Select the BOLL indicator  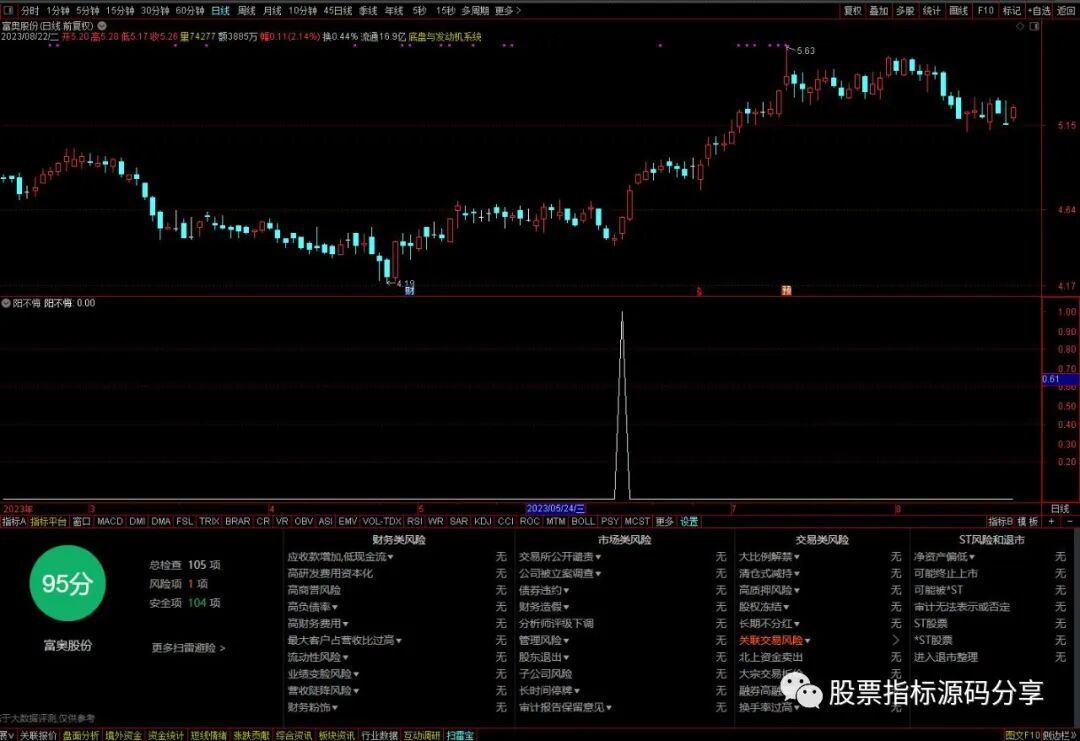pyautogui.click(x=583, y=521)
